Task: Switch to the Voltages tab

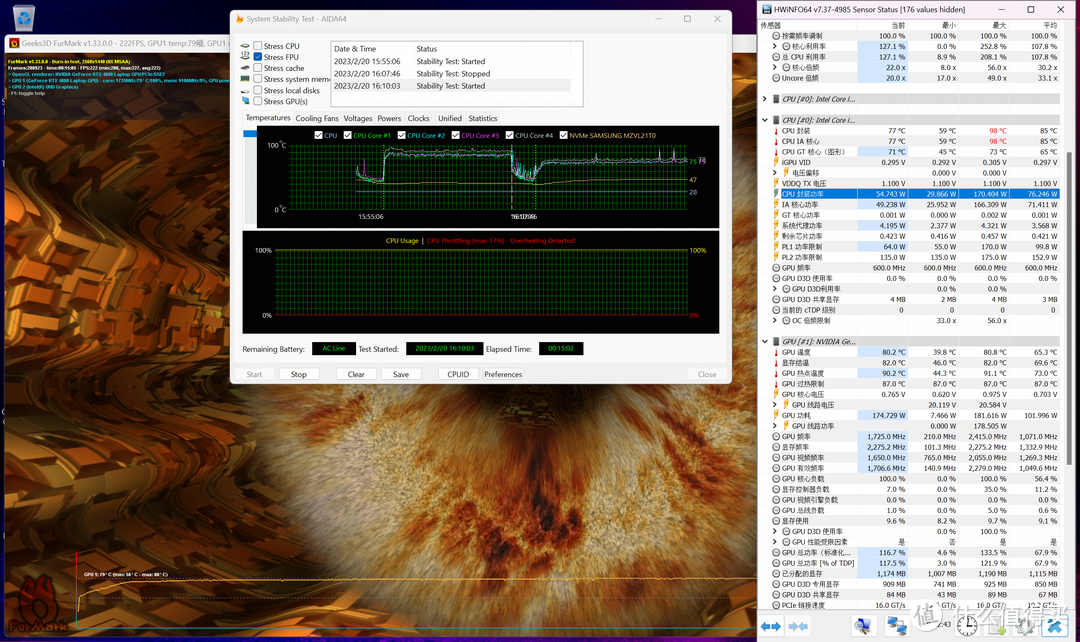Action: pyautogui.click(x=357, y=118)
